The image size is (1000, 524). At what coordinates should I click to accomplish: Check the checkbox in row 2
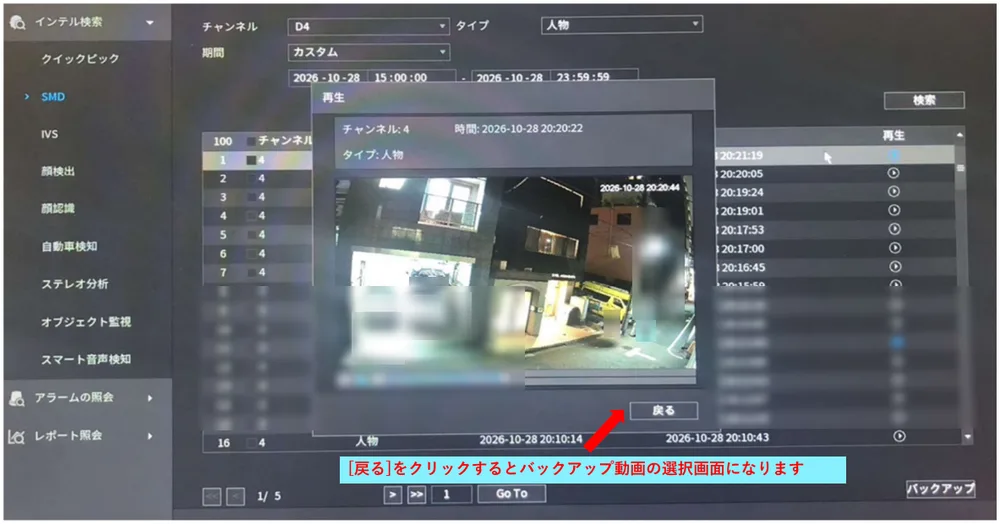coord(251,178)
